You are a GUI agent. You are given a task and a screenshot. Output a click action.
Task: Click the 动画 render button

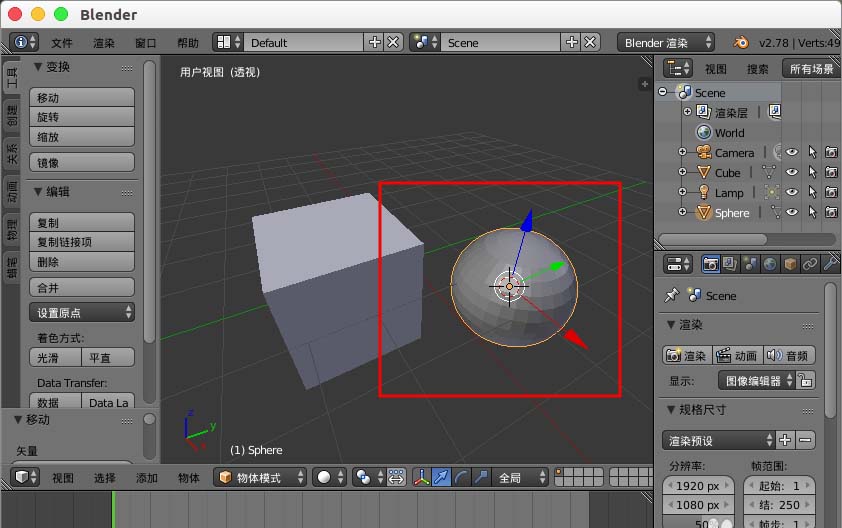[x=737, y=355]
